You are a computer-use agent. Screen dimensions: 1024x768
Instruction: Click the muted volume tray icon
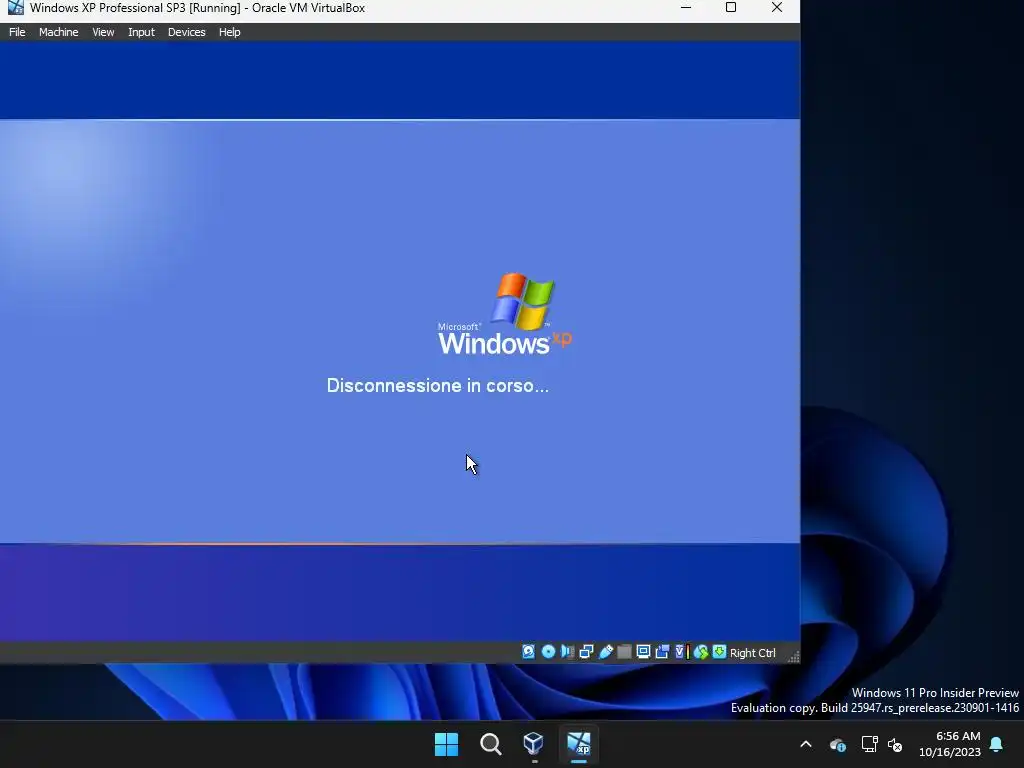pos(895,744)
